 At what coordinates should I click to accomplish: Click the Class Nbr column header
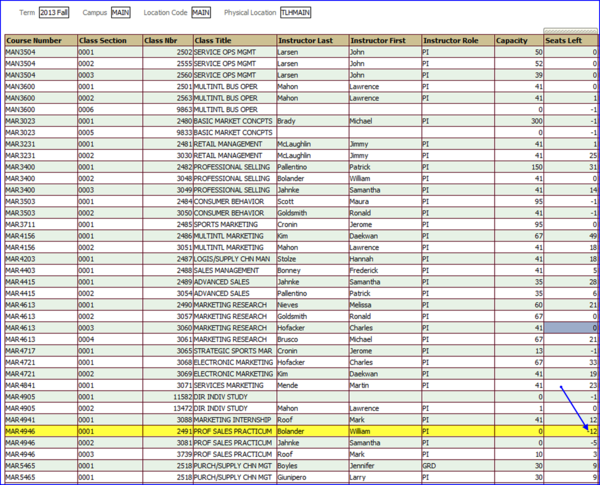pyautogui.click(x=168, y=41)
